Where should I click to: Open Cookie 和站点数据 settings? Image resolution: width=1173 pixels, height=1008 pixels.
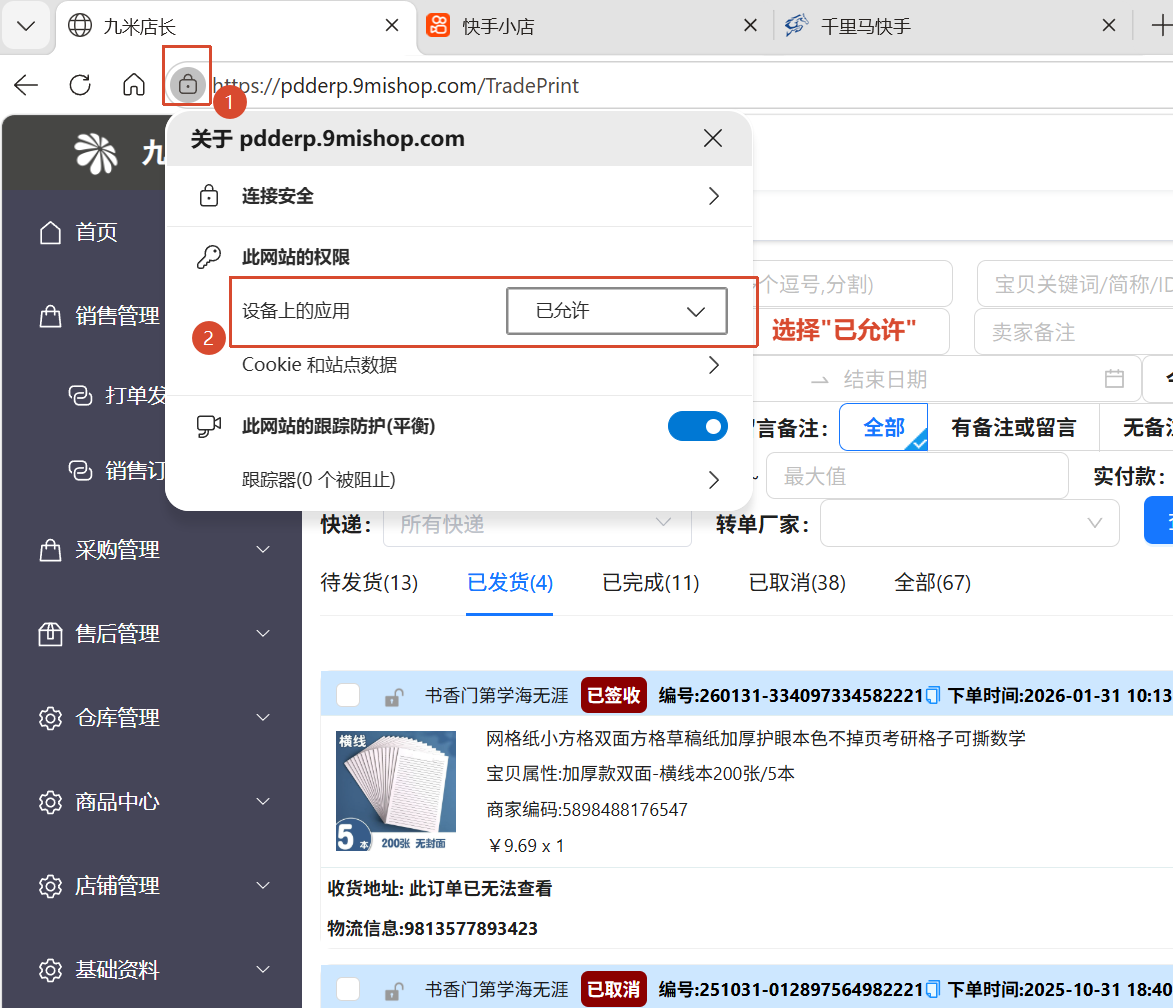(458, 365)
